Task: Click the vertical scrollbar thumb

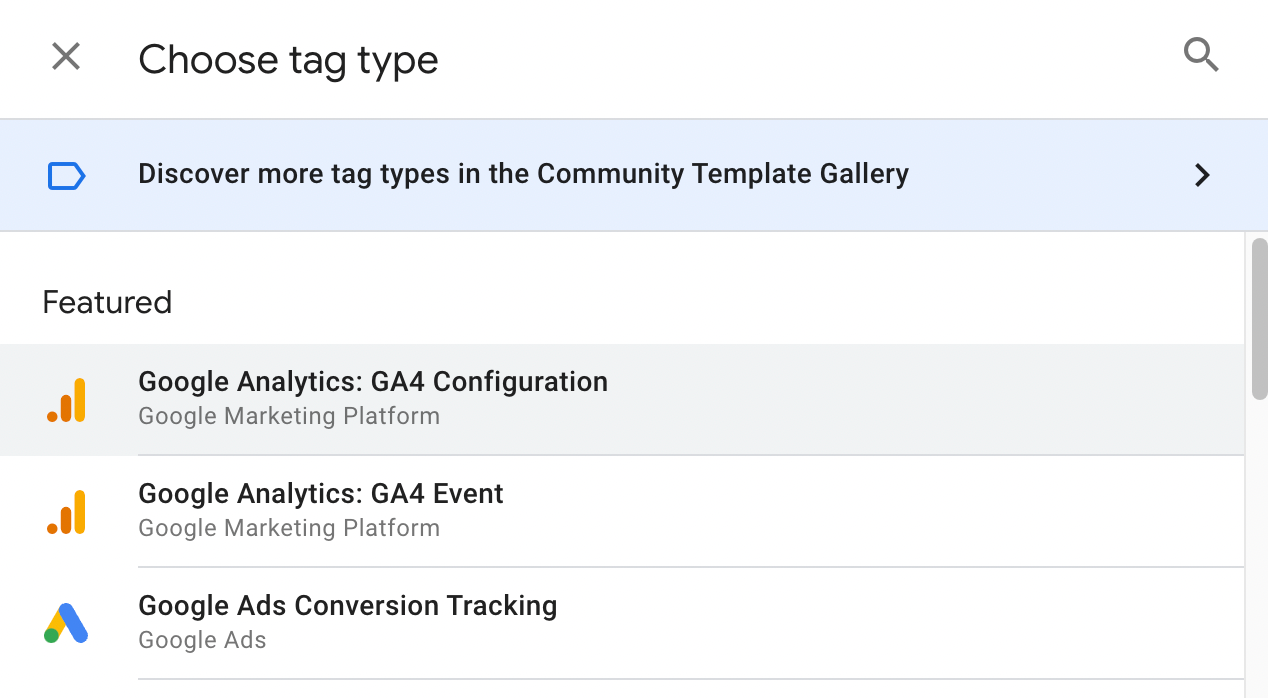Action: click(1259, 319)
